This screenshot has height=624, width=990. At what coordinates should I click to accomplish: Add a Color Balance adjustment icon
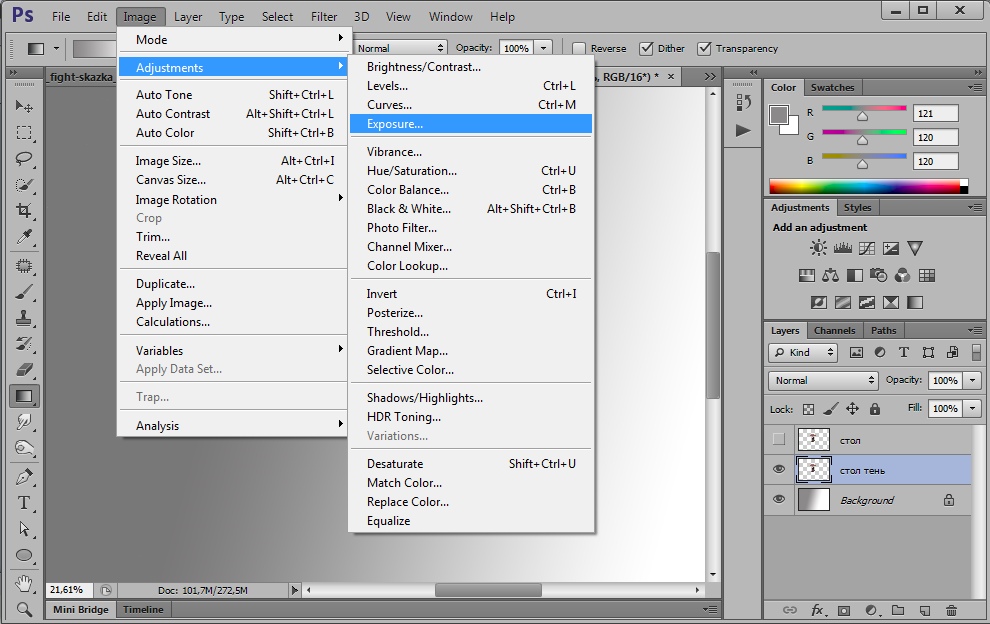pyautogui.click(x=830, y=275)
